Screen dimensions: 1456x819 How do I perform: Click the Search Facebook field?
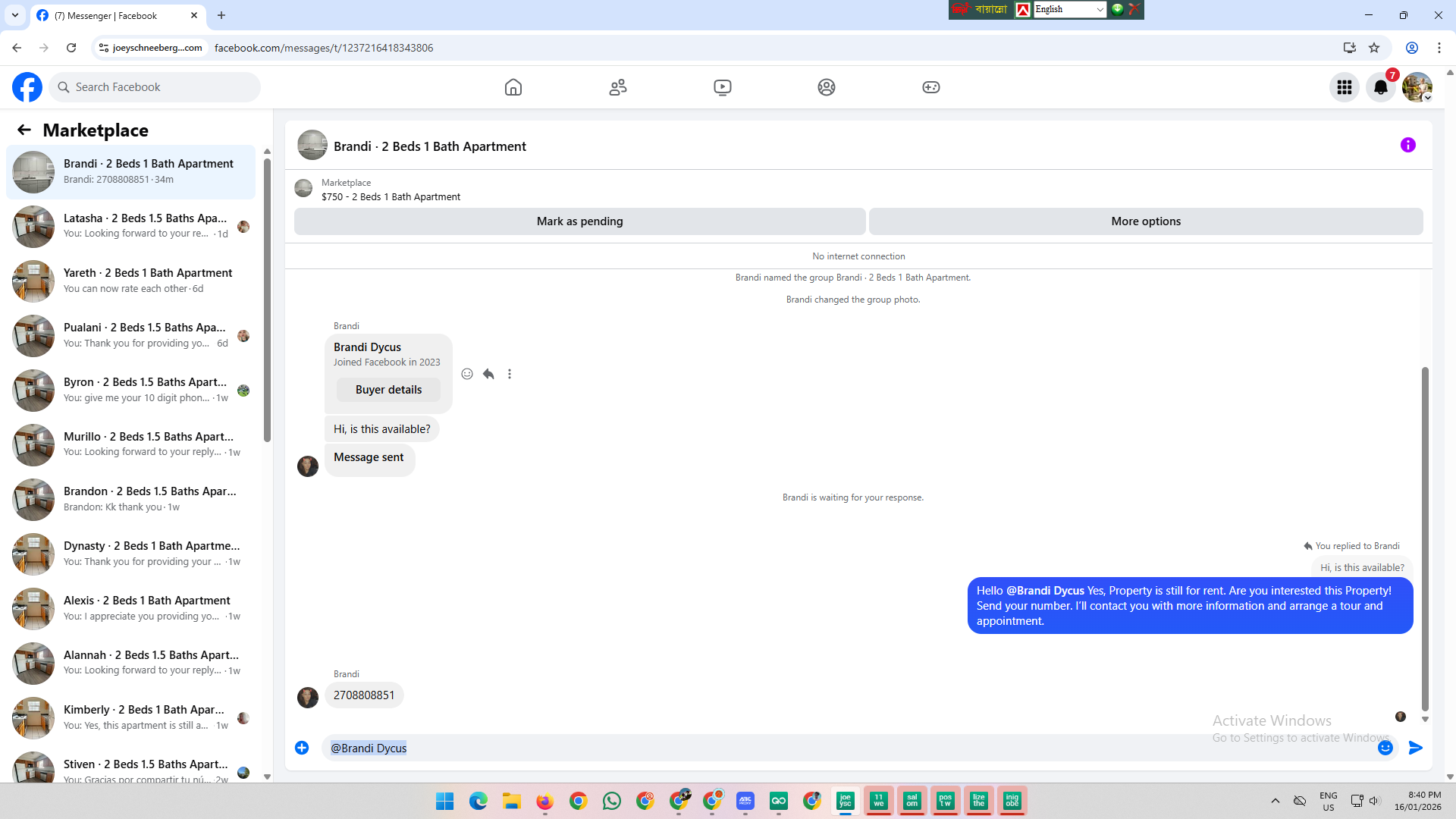pos(155,87)
